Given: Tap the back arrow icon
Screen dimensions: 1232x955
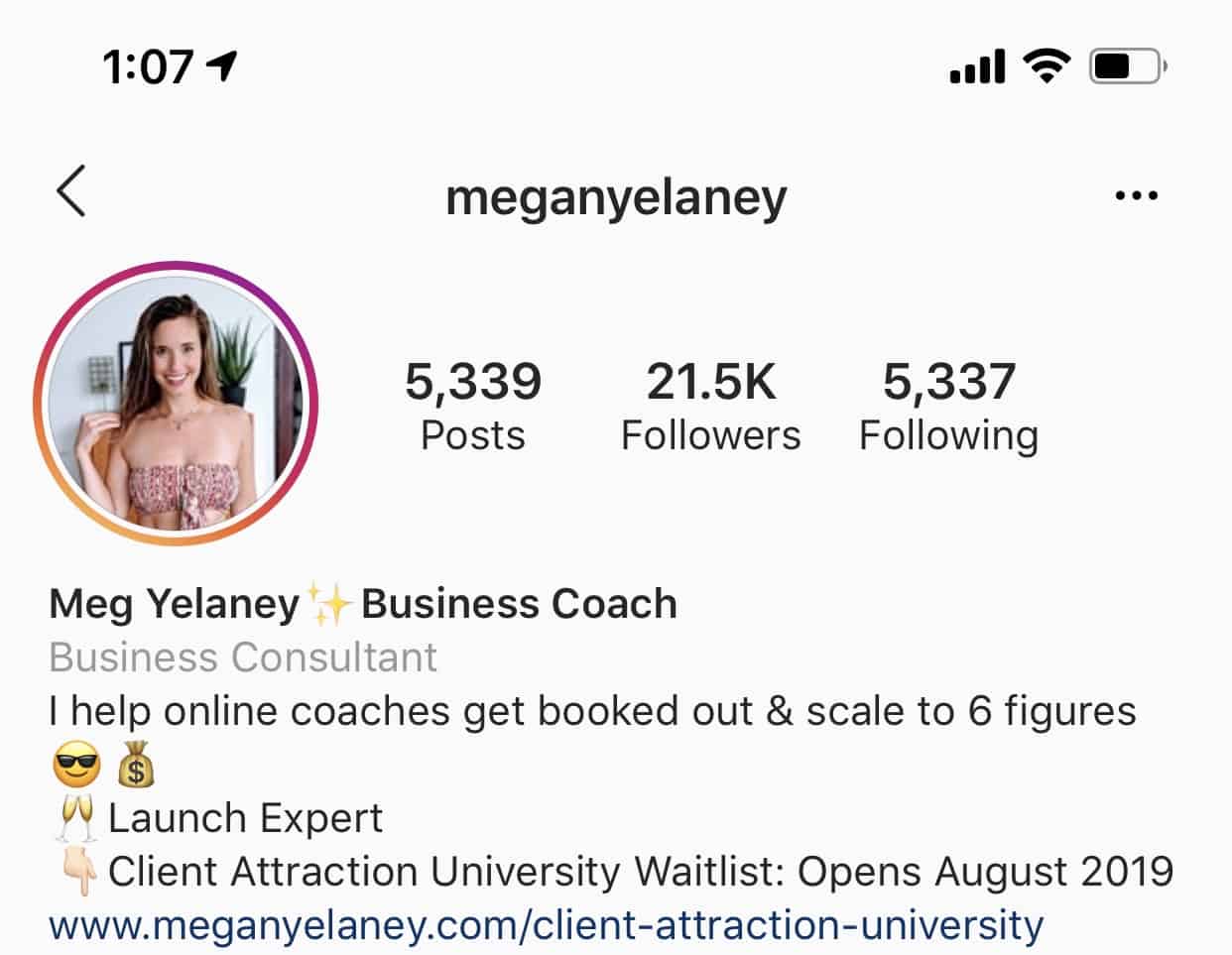Looking at the screenshot, I should (70, 191).
